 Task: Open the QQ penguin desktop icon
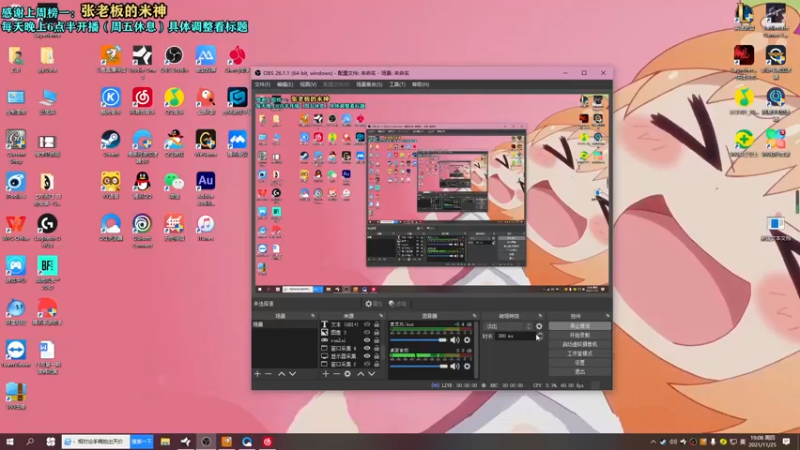pos(142,185)
